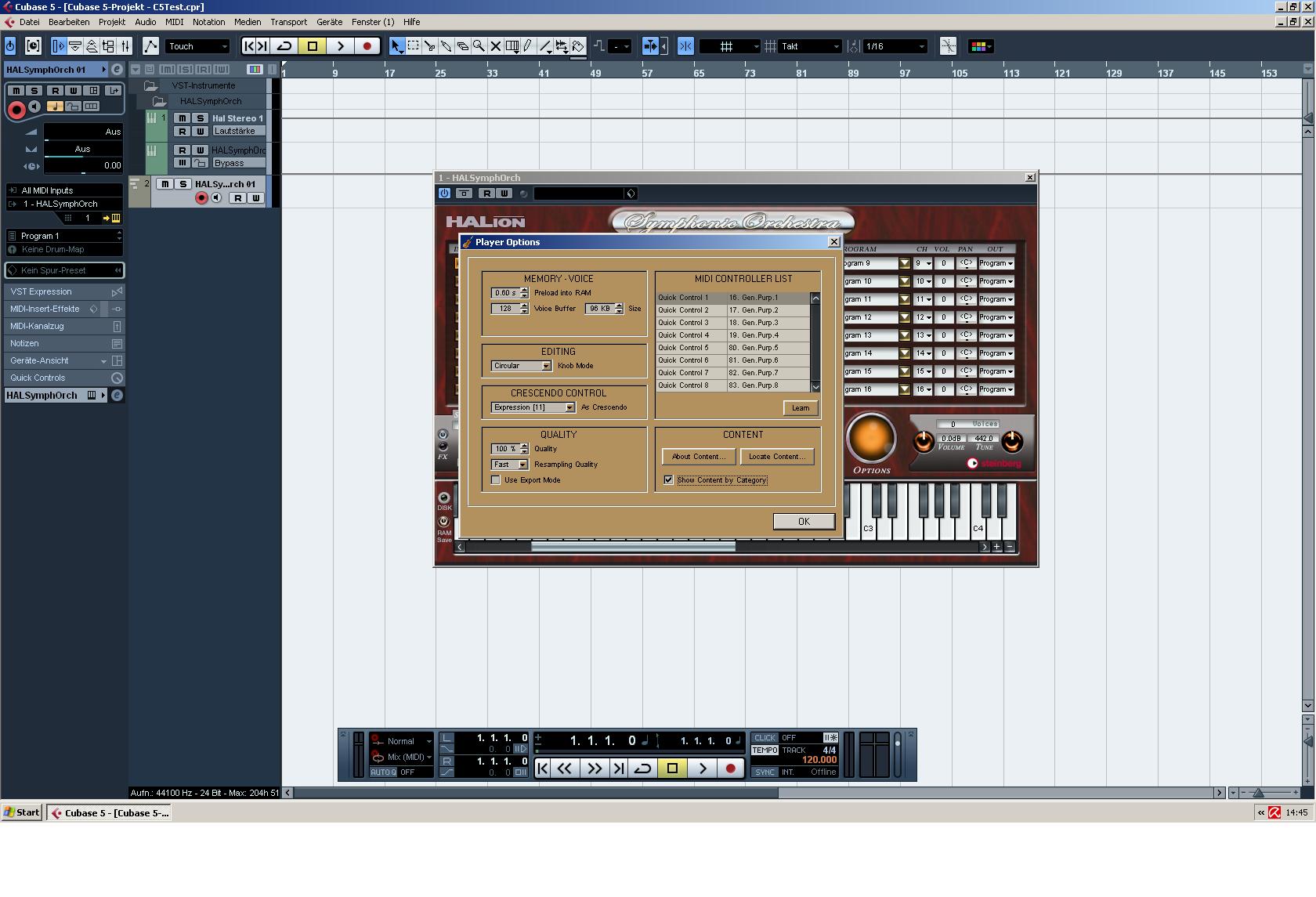
Task: Click the color palette toolbar icon
Action: pos(981,46)
